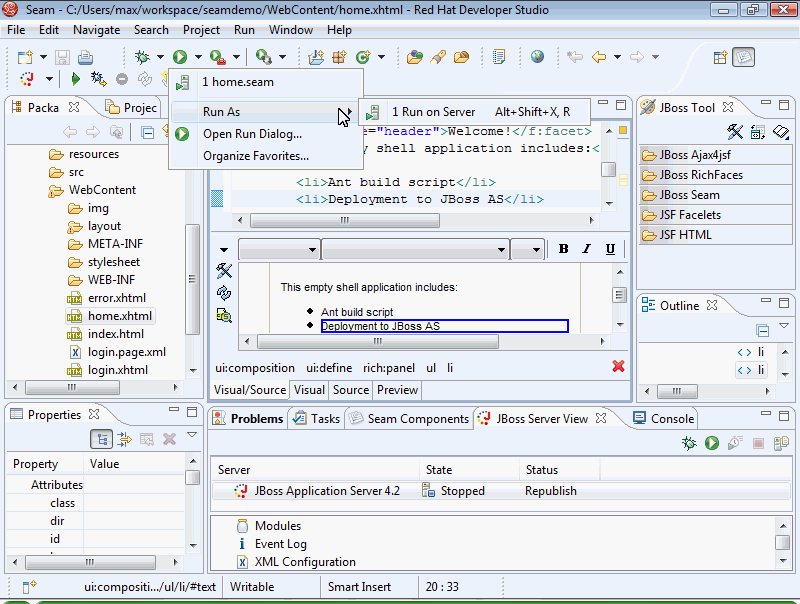
Task: Click the green Run button in main toolbar
Action: click(180, 57)
